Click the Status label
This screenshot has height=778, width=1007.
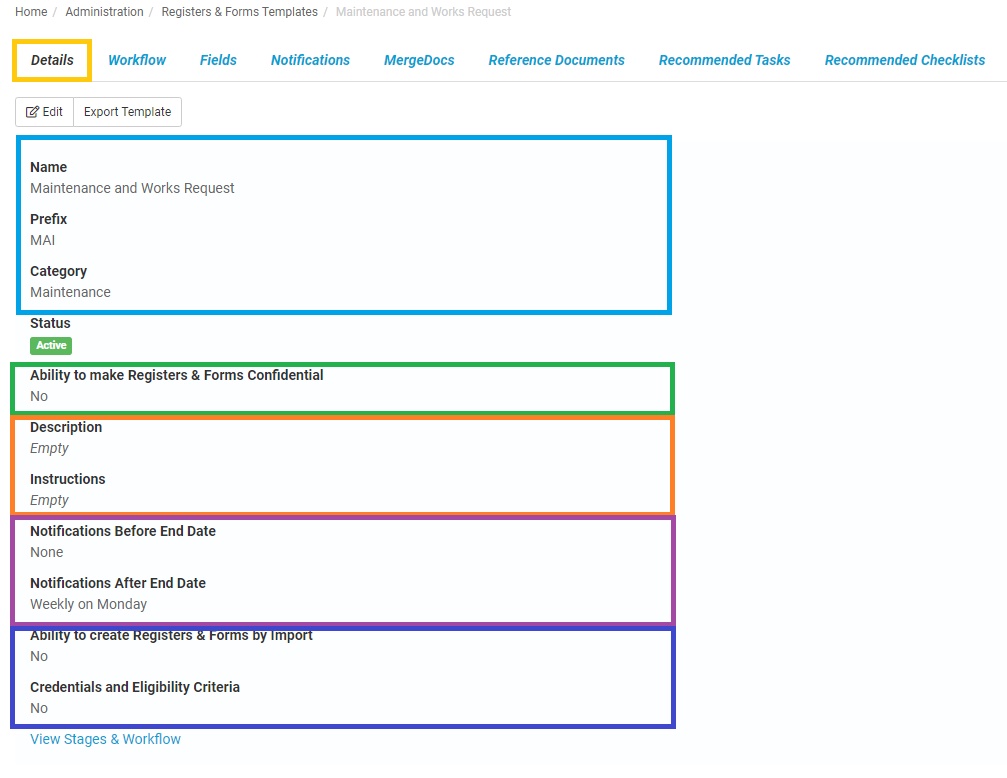pyautogui.click(x=50, y=323)
